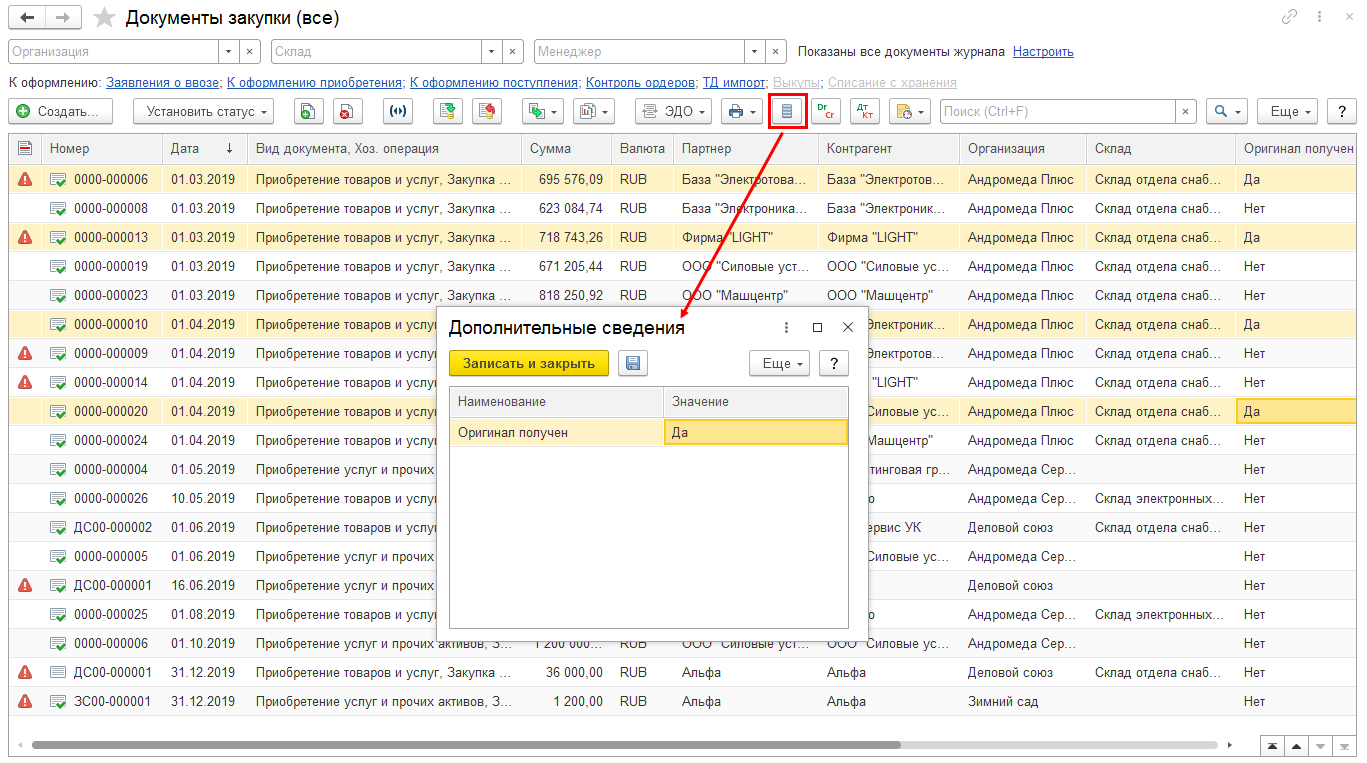Expand the ЭДО dropdown menu
Image resolution: width=1367 pixels, height=763 pixels.
click(675, 111)
